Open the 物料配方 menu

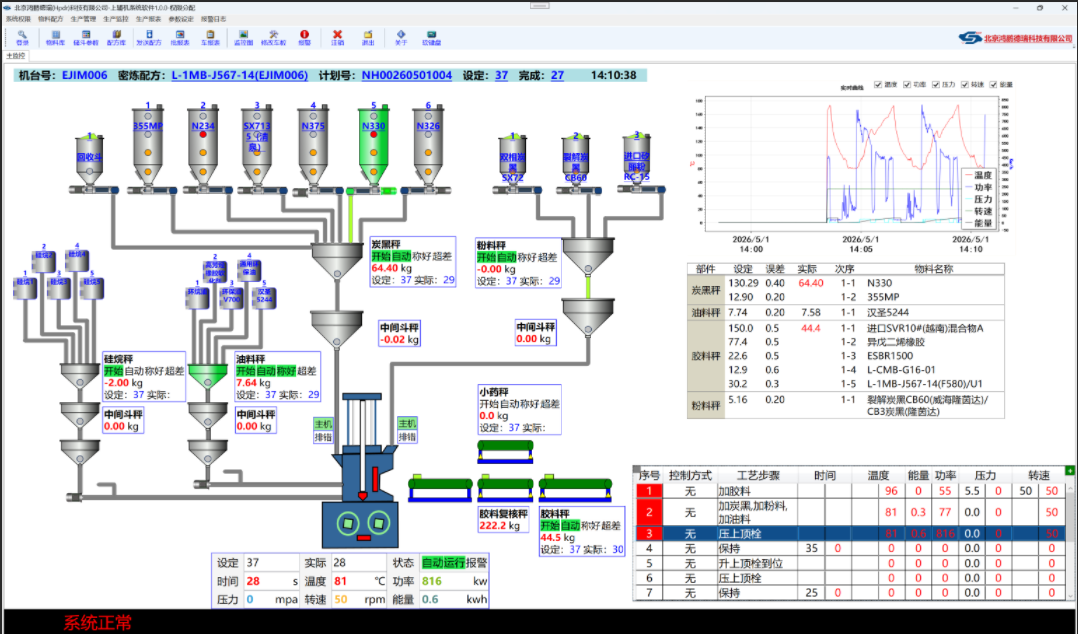pyautogui.click(x=50, y=19)
